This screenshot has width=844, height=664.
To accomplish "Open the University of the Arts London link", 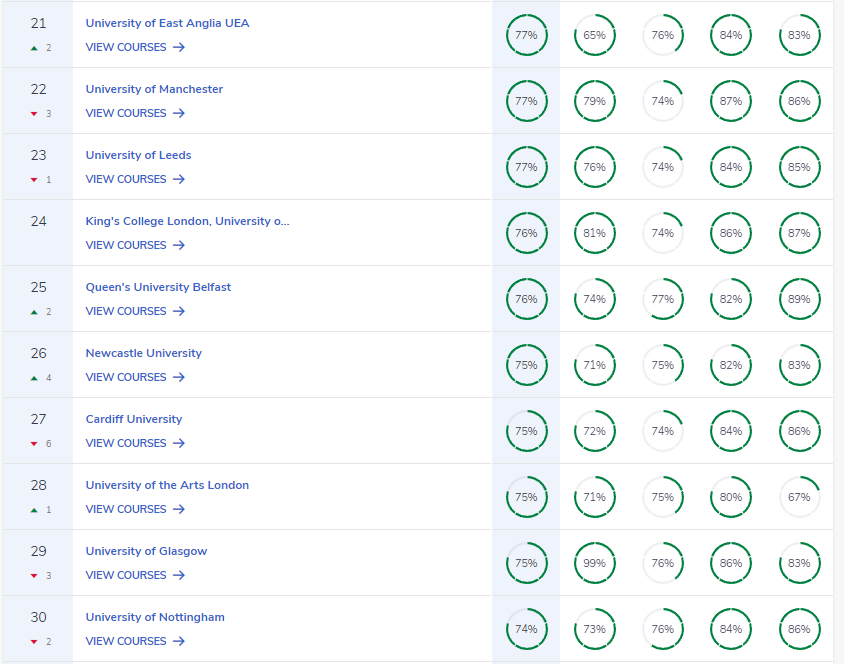I will (x=167, y=485).
